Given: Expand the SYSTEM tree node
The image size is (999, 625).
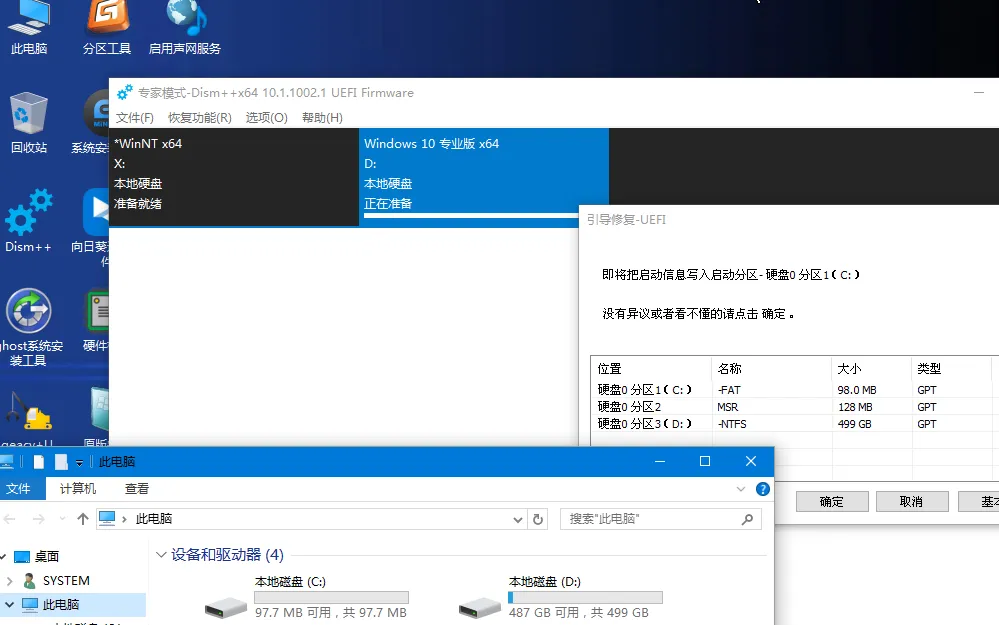Looking at the screenshot, I should (x=10, y=581).
